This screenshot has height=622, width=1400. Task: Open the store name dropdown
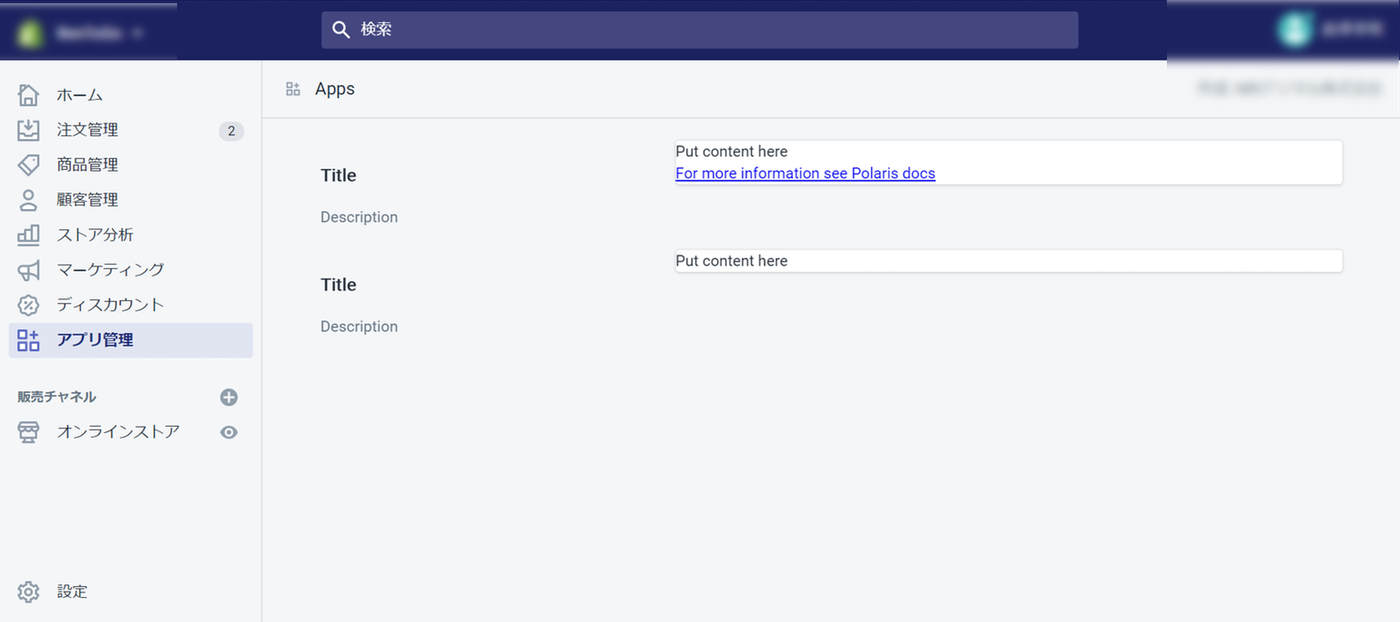(88, 32)
